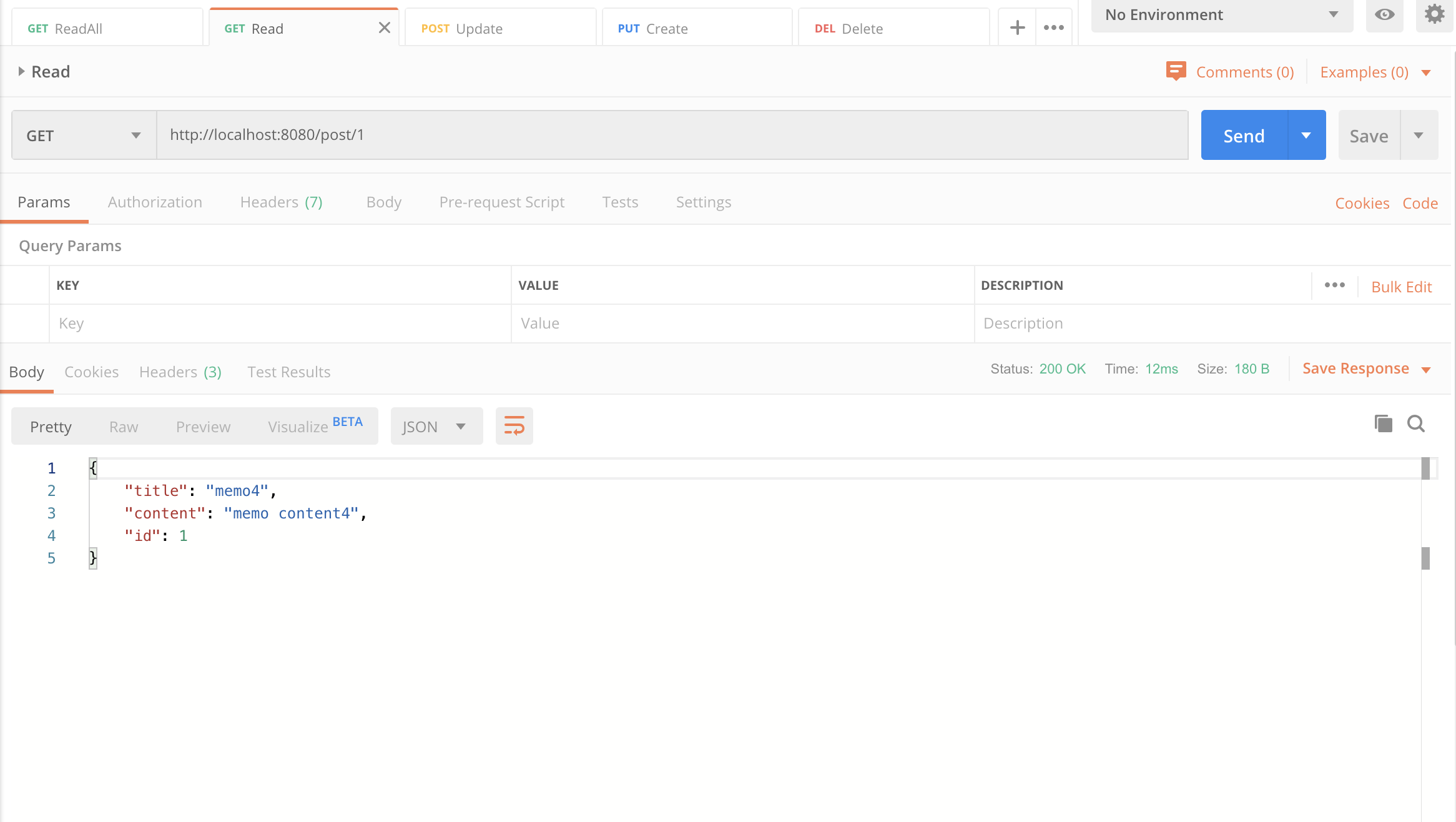This screenshot has width=1456, height=822.
Task: Close the GET Read tab
Action: 385,28
